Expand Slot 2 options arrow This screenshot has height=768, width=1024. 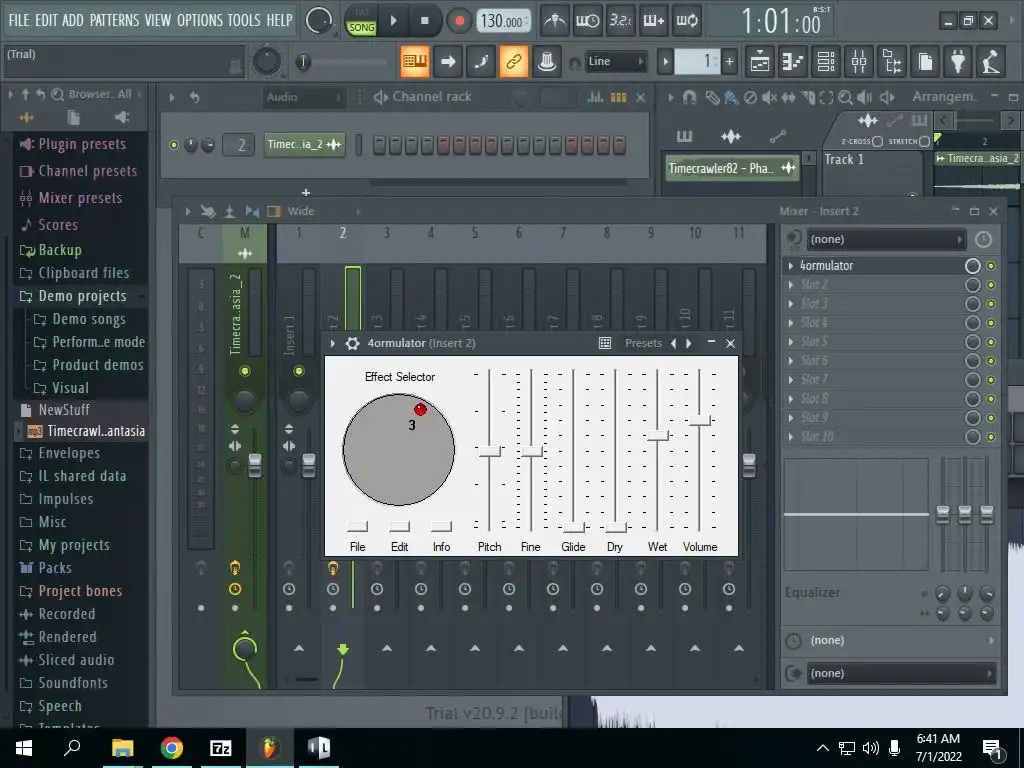point(791,285)
